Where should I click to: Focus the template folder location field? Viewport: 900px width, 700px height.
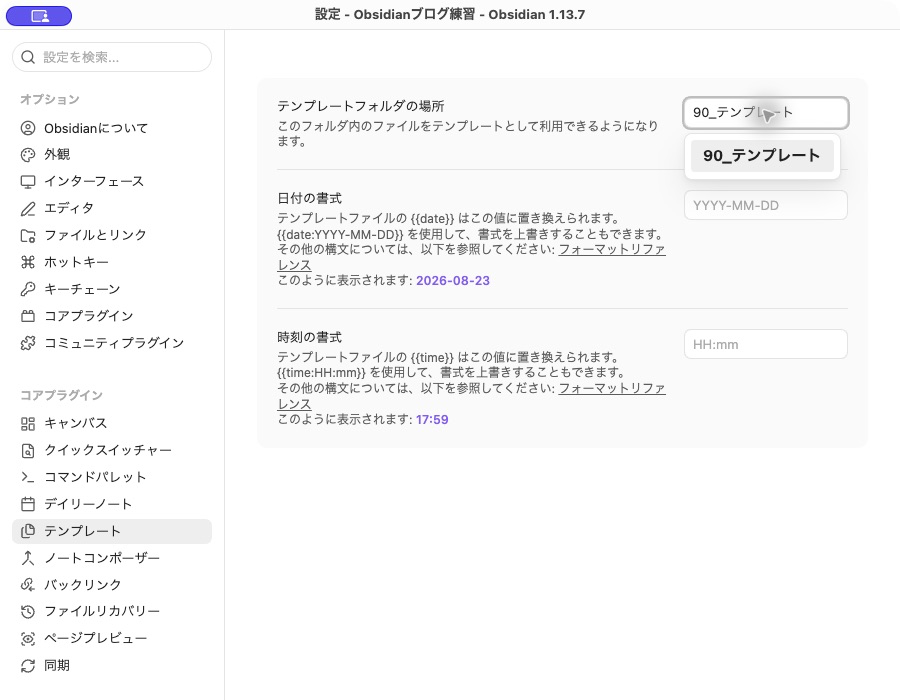(x=766, y=112)
